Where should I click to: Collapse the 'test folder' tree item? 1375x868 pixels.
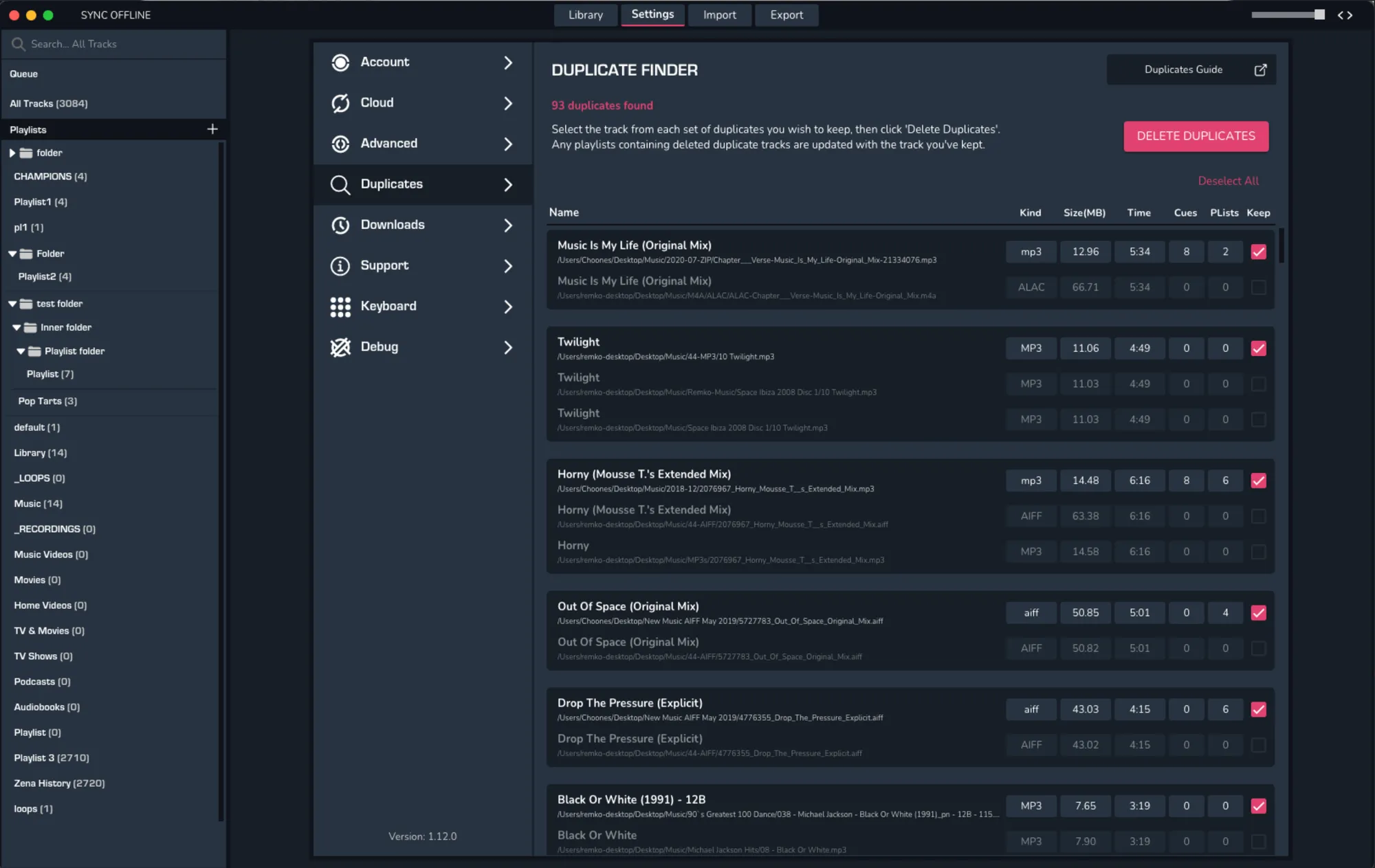[12, 304]
